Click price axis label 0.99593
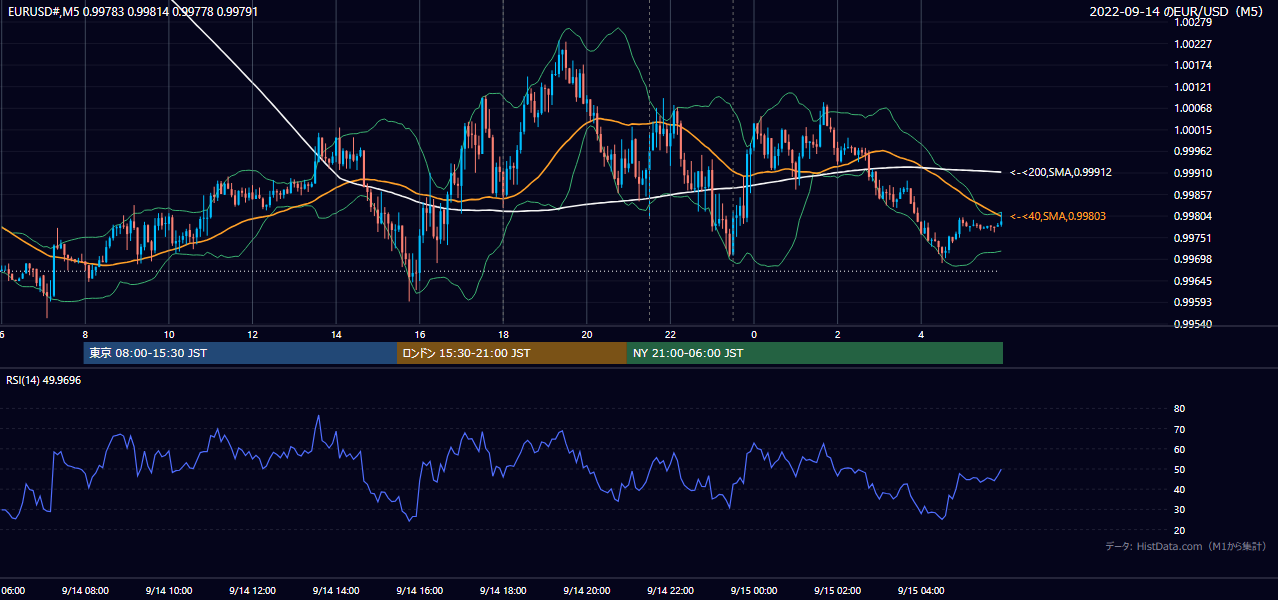The height and width of the screenshot is (600, 1278). coord(1194,302)
